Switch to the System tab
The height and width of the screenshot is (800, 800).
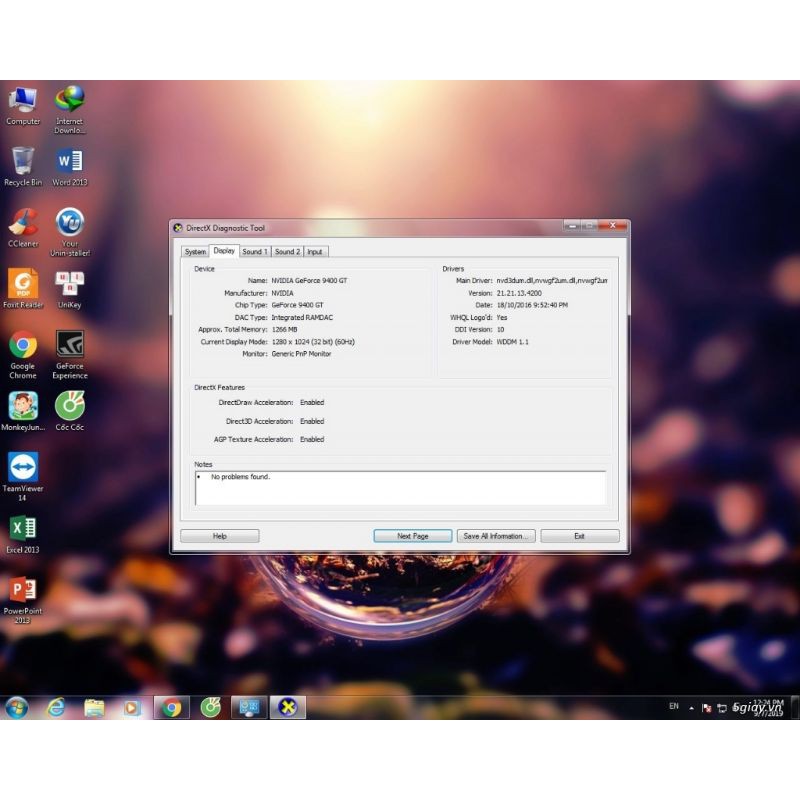[x=195, y=252]
